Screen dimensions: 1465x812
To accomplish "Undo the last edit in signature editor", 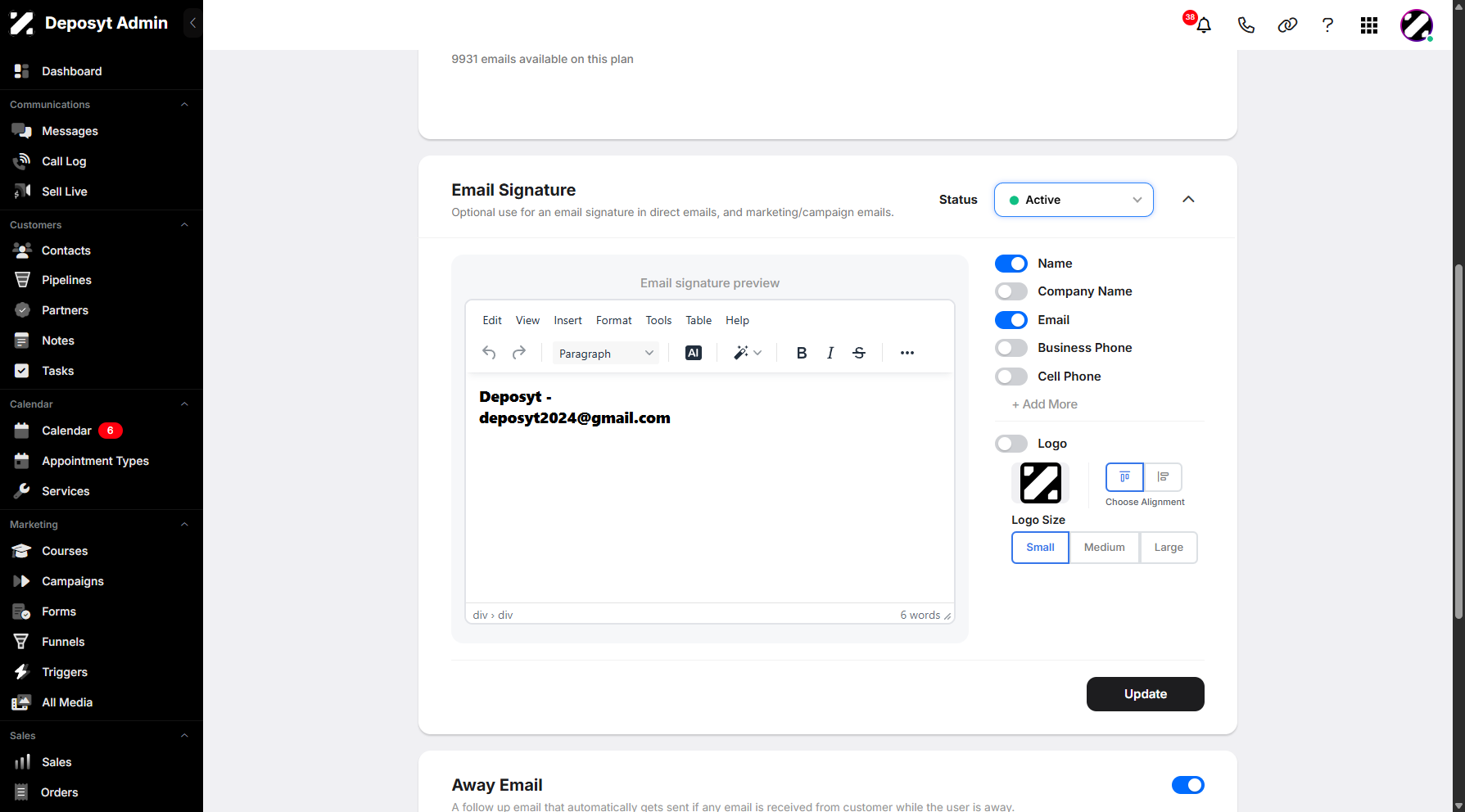I will pyautogui.click(x=489, y=353).
